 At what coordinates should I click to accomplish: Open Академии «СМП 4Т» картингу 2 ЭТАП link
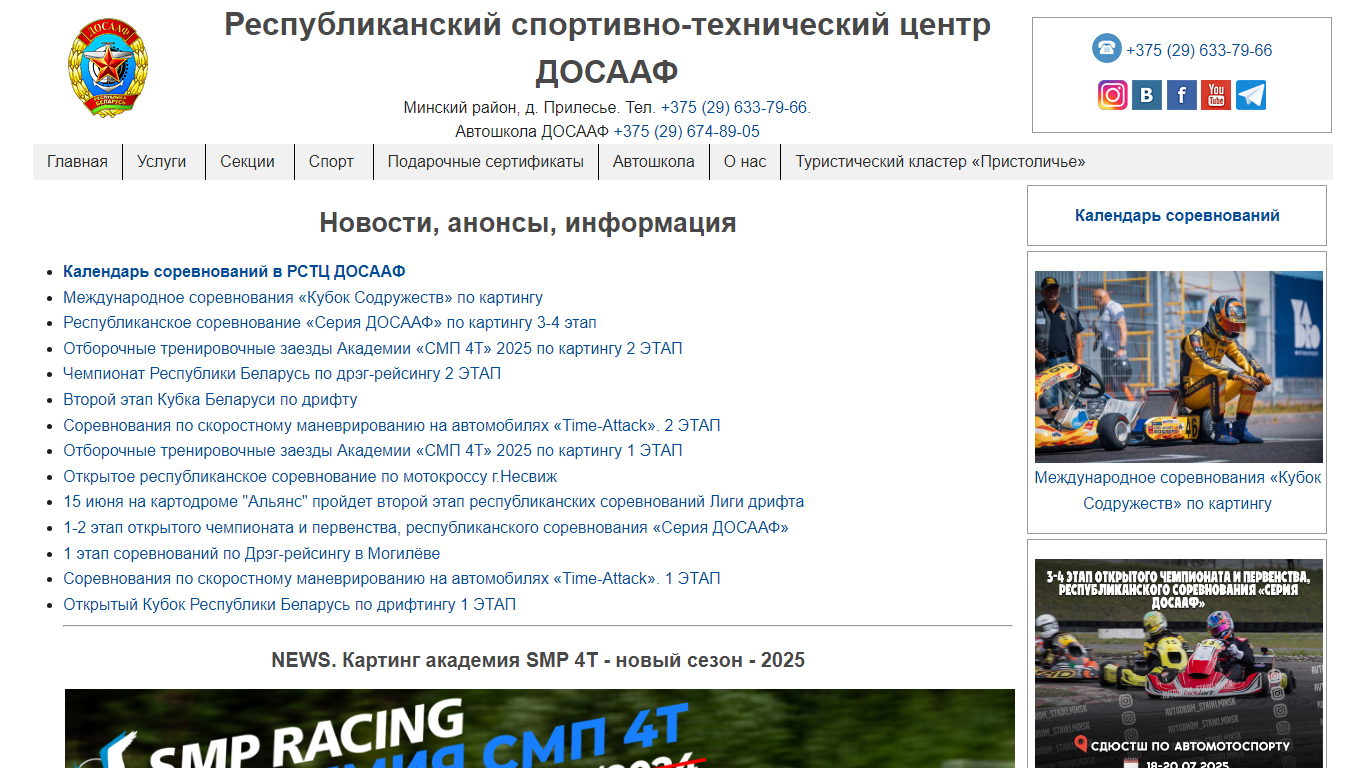tap(373, 348)
